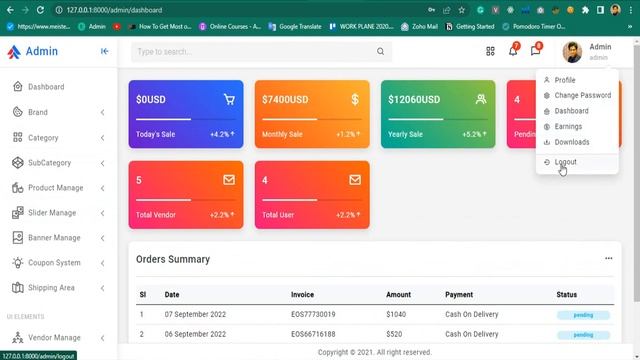Image resolution: width=640 pixels, height=360 pixels.
Task: Focus the Type to search field
Action: (x=261, y=51)
